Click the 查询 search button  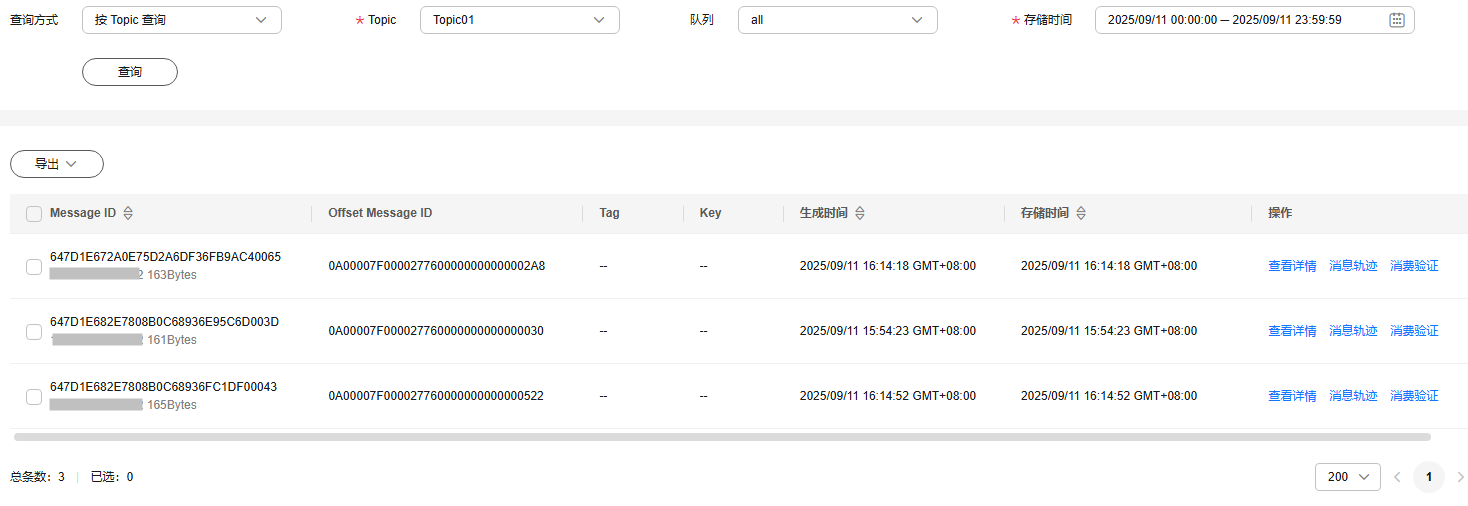[130, 72]
